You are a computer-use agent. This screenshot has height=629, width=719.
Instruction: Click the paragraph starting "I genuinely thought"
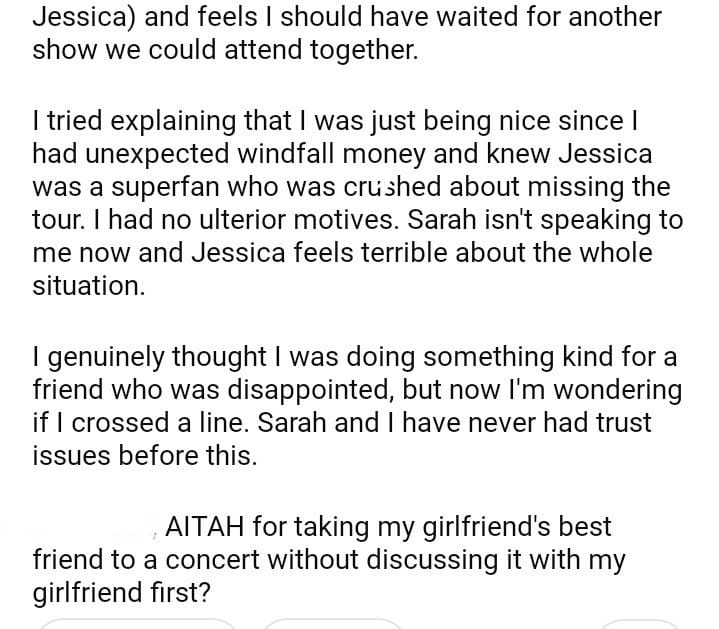point(350,405)
